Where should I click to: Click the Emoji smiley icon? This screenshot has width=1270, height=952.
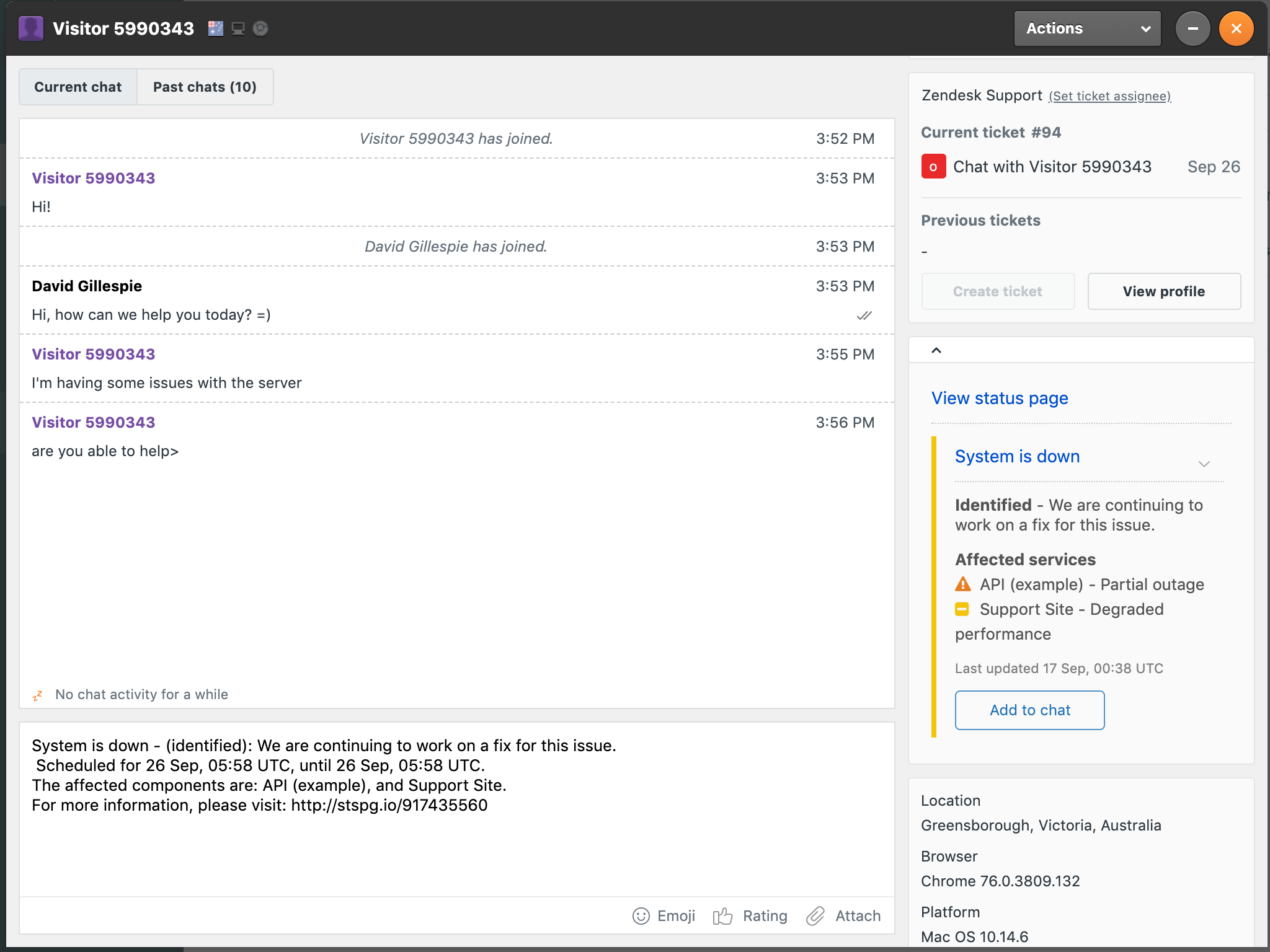[641, 916]
